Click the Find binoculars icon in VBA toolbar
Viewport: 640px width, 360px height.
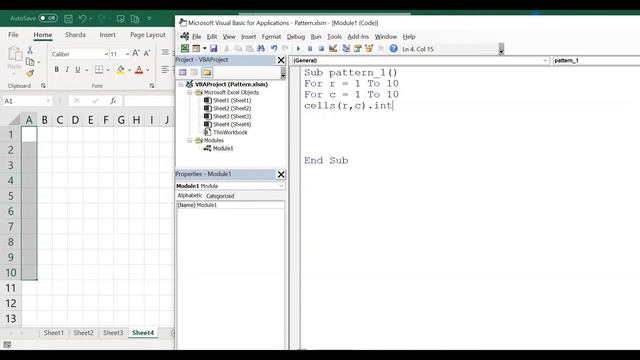click(x=261, y=49)
